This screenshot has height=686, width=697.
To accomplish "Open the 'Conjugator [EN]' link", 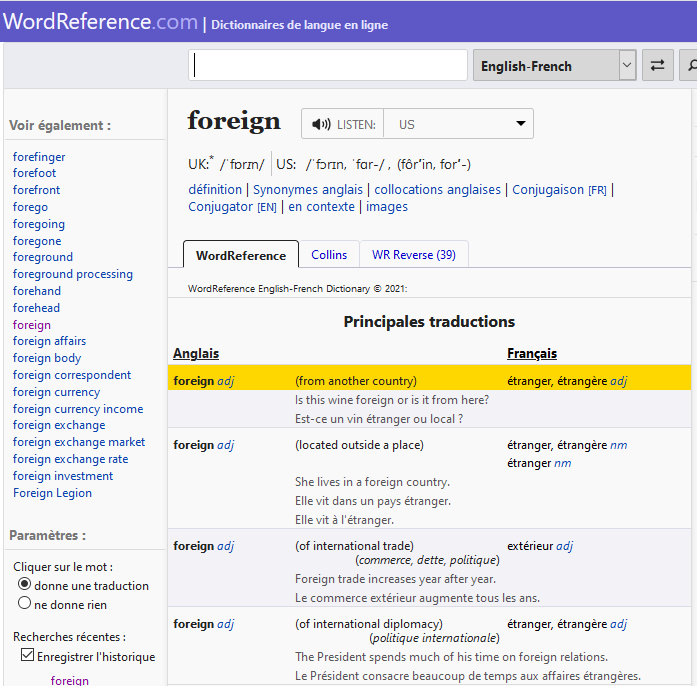I will tap(233, 207).
